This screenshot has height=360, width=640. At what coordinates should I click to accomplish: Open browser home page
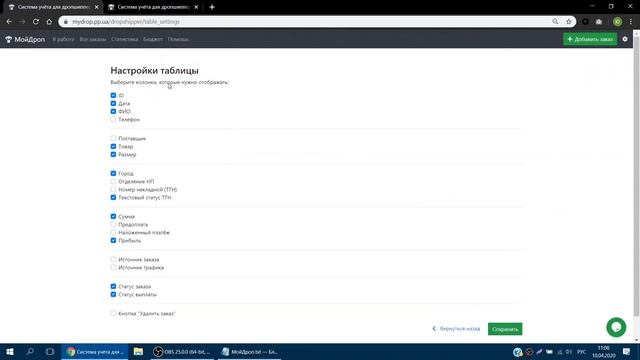[49, 22]
